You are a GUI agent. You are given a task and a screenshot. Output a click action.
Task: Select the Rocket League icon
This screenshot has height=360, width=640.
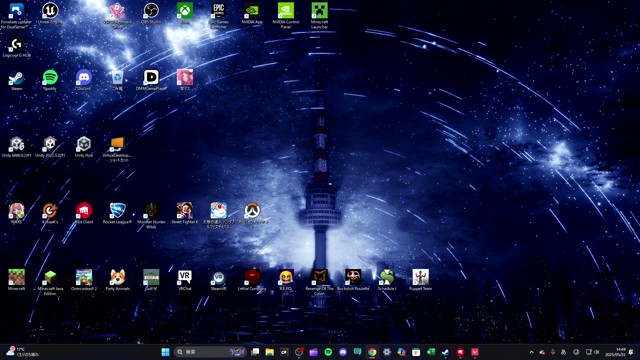click(118, 213)
